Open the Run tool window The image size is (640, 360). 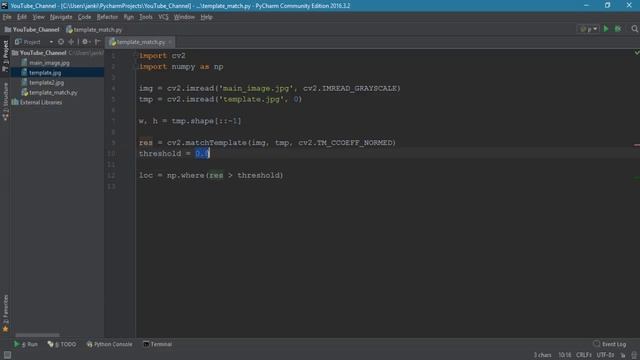coord(26,344)
